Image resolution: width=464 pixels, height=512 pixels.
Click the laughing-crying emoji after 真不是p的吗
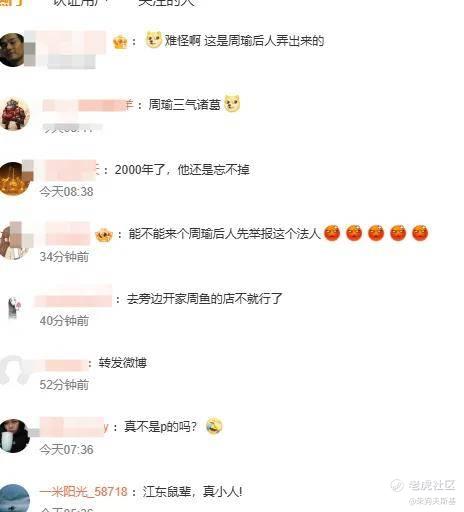[214, 426]
